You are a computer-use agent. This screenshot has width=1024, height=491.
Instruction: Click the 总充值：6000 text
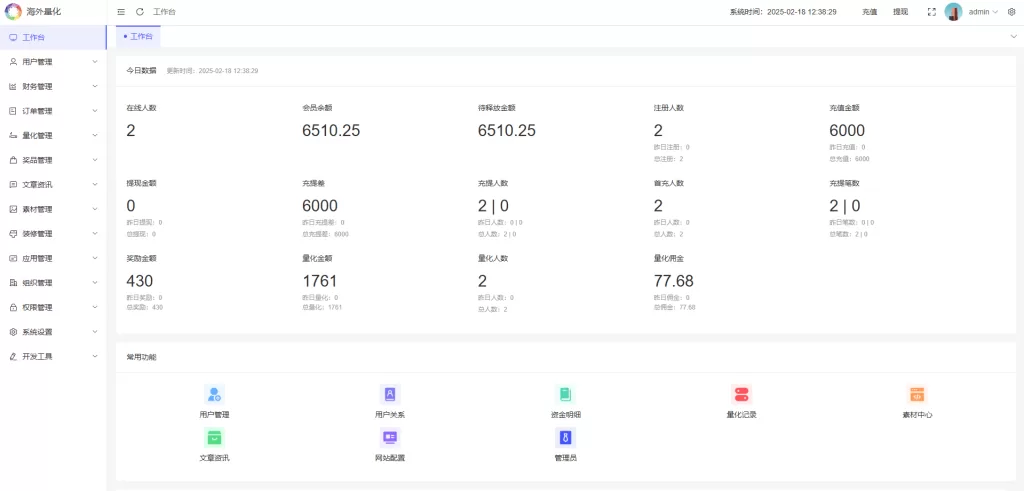pyautogui.click(x=849, y=159)
